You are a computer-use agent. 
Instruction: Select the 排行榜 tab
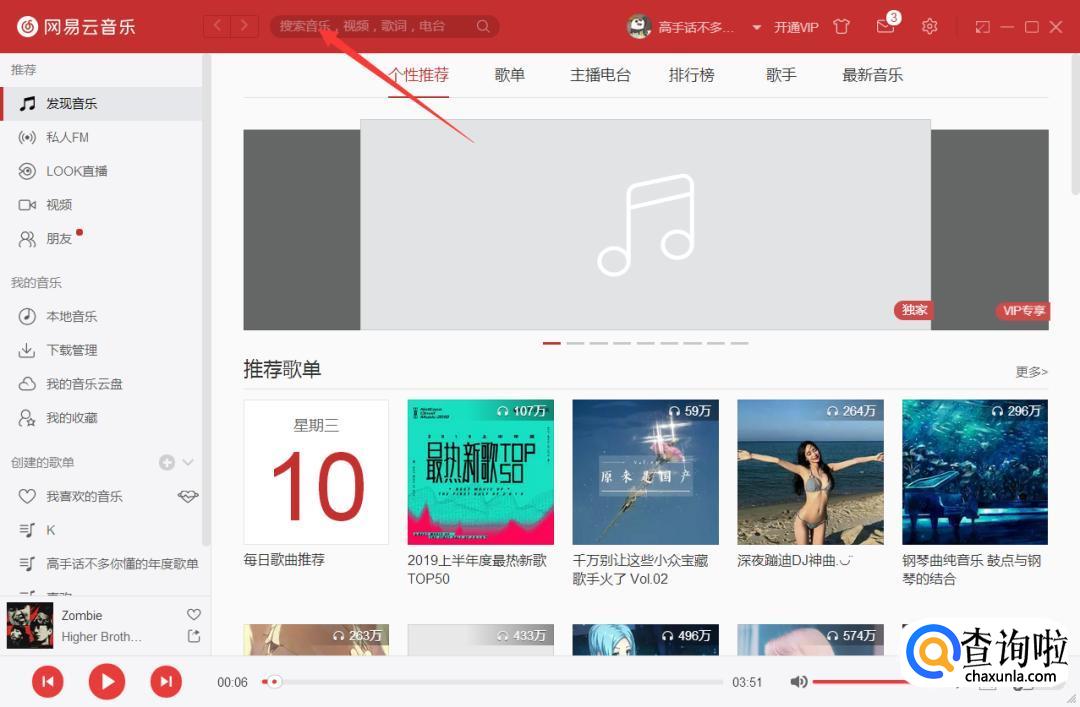[691, 74]
